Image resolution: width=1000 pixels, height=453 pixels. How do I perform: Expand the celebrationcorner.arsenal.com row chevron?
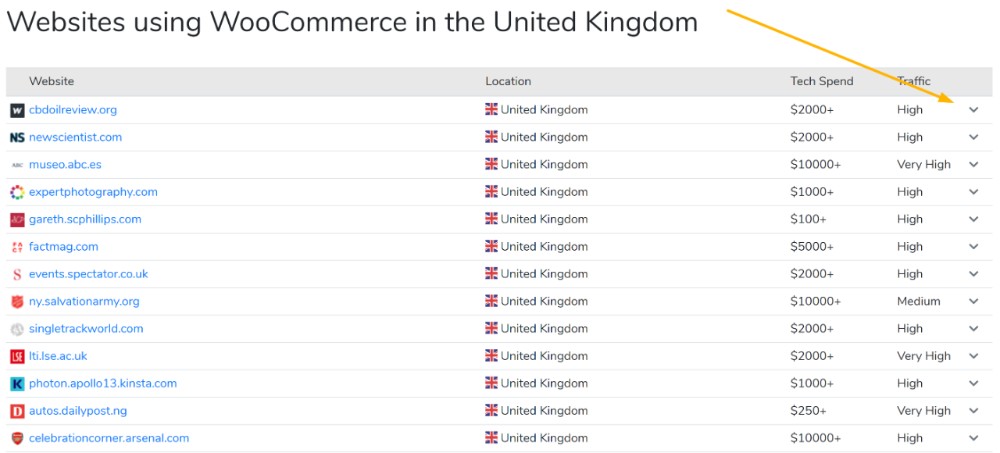tap(973, 438)
